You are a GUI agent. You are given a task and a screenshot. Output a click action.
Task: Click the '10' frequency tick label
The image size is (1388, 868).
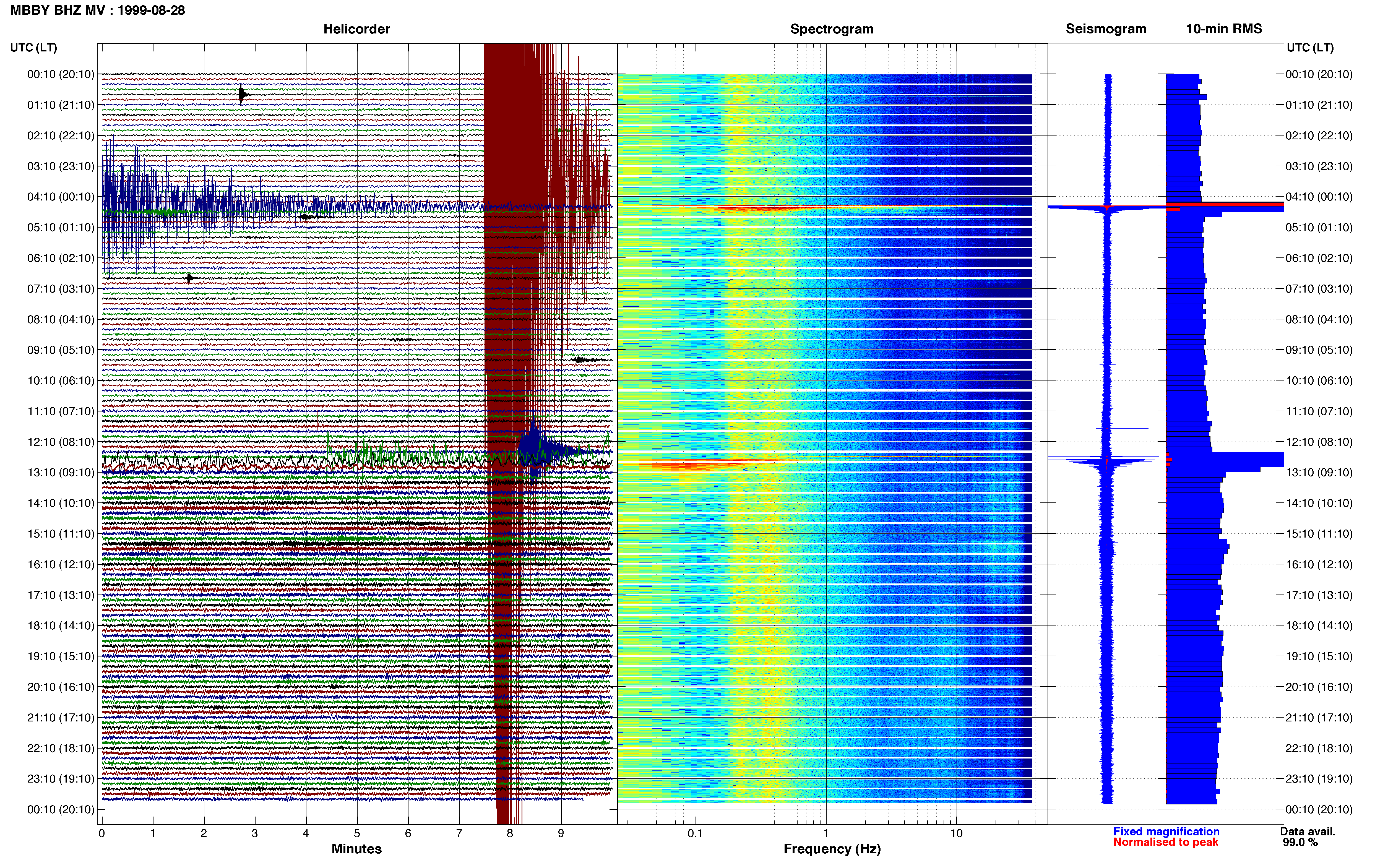pos(956,833)
